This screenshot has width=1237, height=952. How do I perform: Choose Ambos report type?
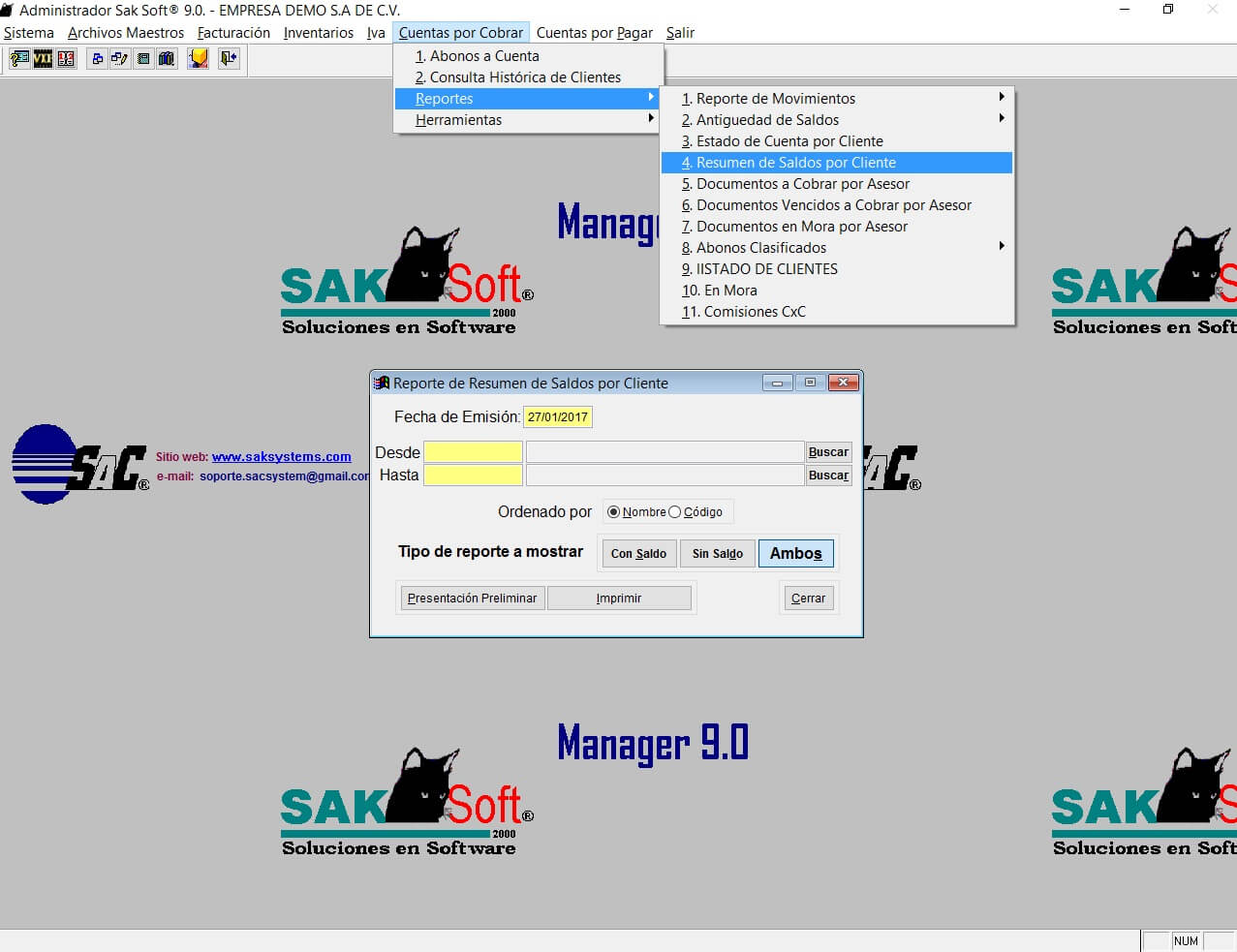coord(796,554)
